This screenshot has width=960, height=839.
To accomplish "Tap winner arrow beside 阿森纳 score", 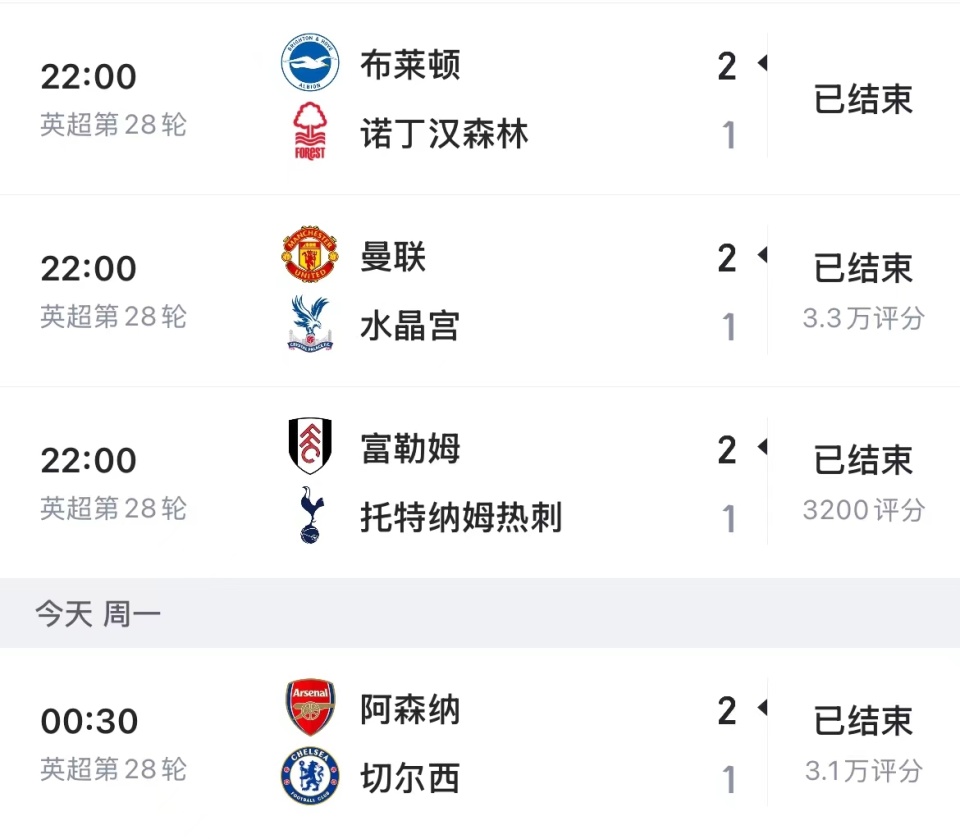I will [762, 708].
